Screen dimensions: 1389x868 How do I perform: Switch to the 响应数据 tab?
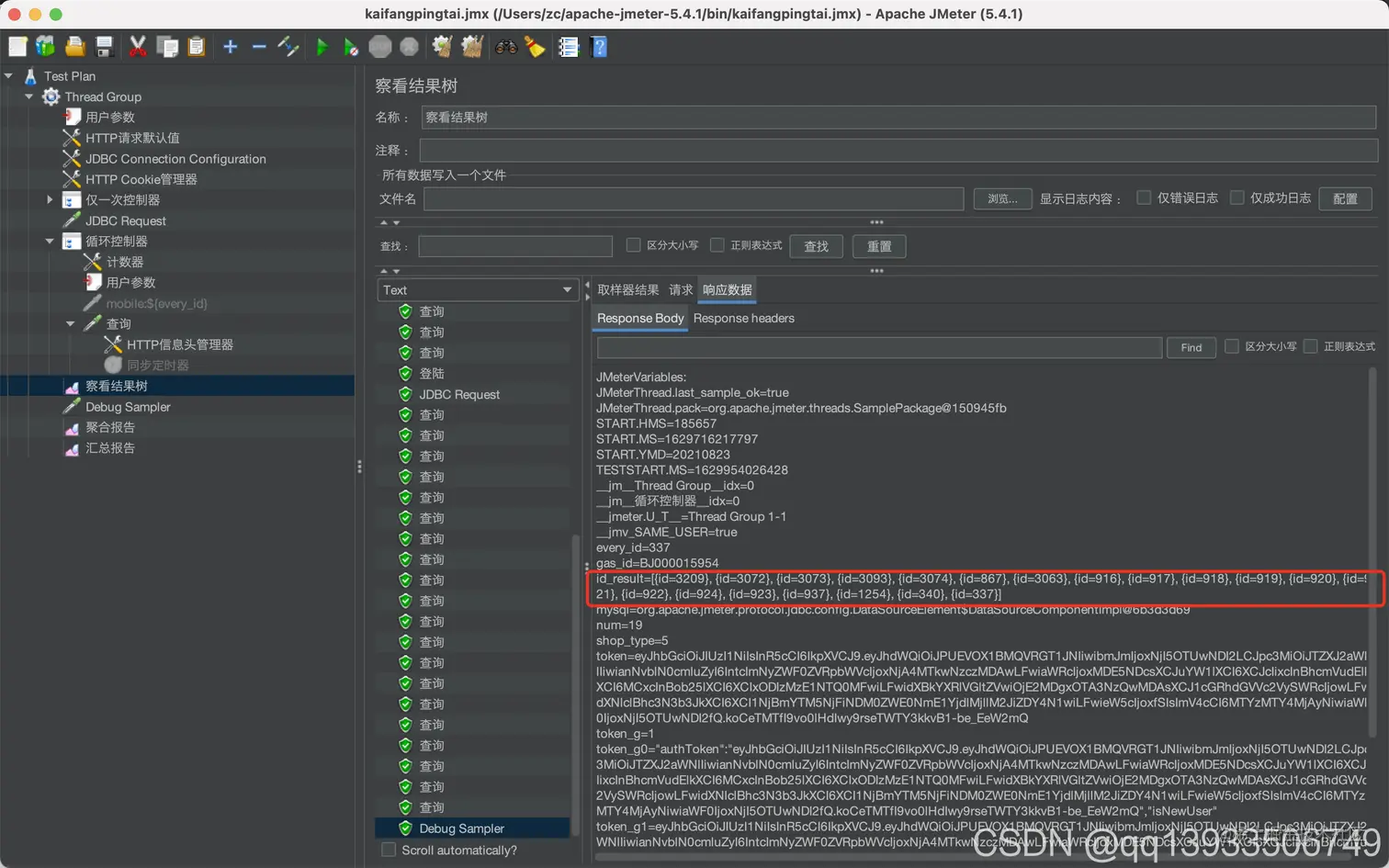click(x=728, y=290)
